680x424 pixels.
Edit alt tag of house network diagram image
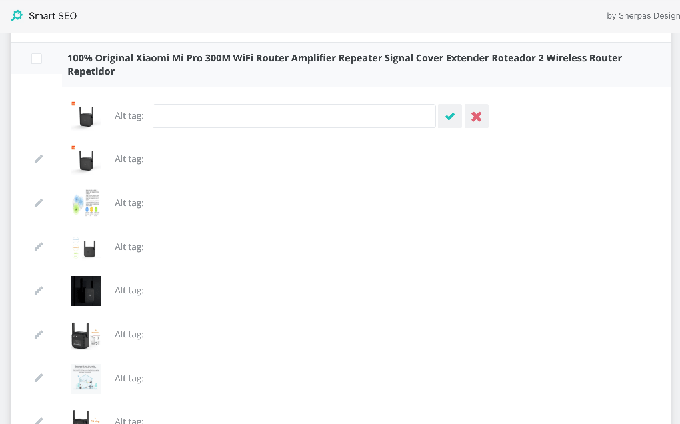[x=39, y=378]
